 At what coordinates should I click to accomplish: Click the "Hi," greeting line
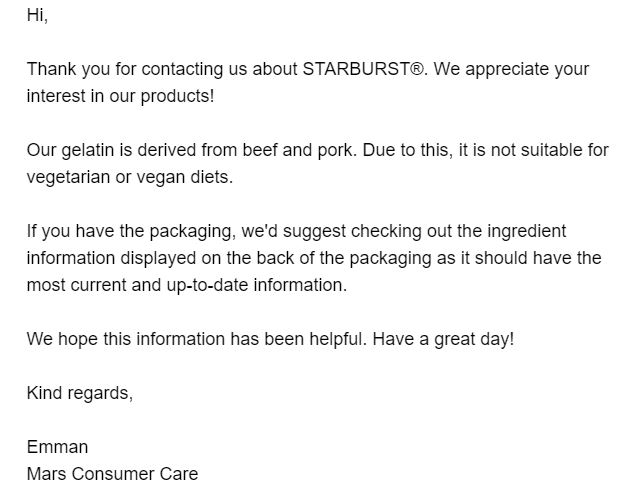[x=37, y=15]
